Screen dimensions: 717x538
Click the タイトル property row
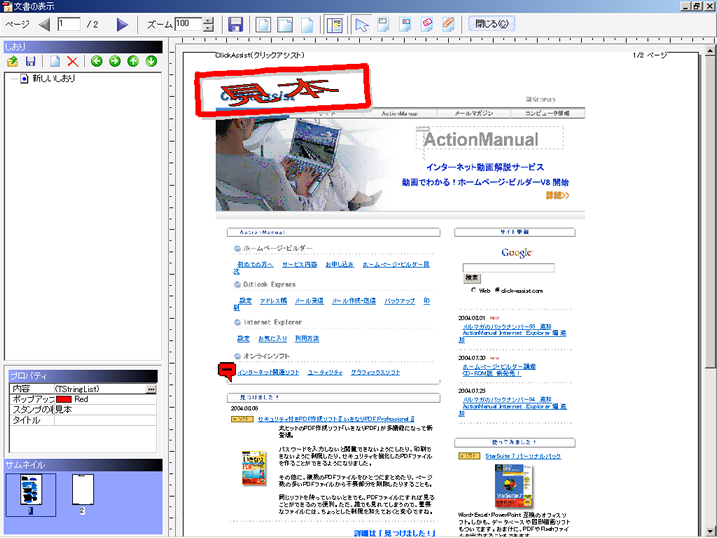tap(83, 420)
